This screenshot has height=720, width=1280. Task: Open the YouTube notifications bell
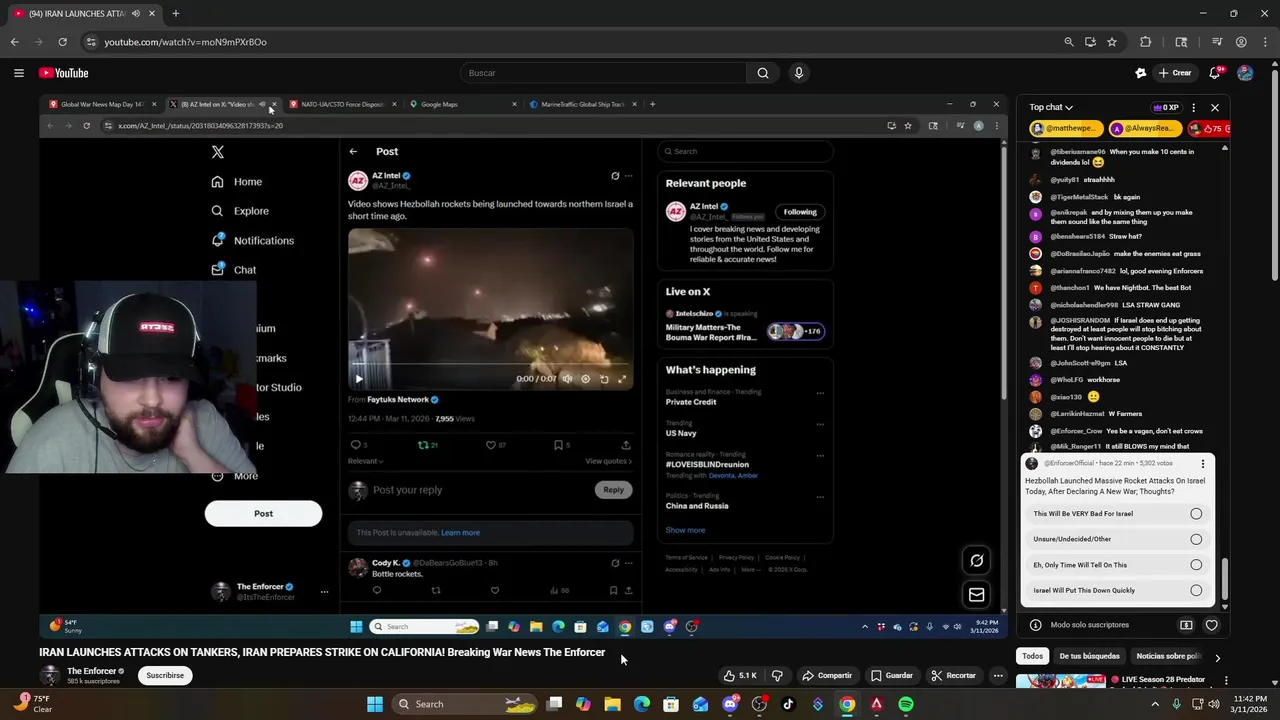[x=1215, y=73]
